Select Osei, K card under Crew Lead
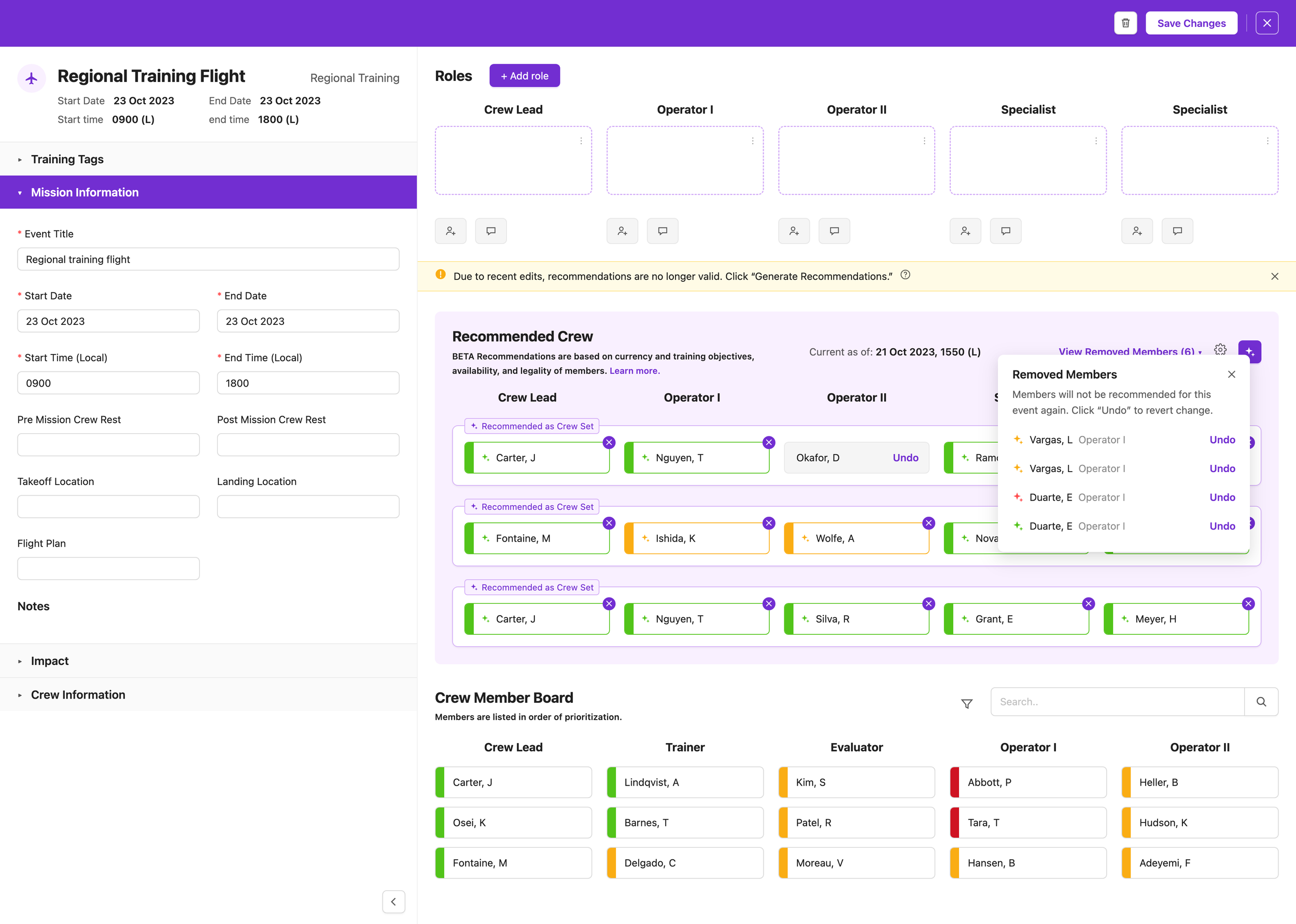 coord(513,823)
